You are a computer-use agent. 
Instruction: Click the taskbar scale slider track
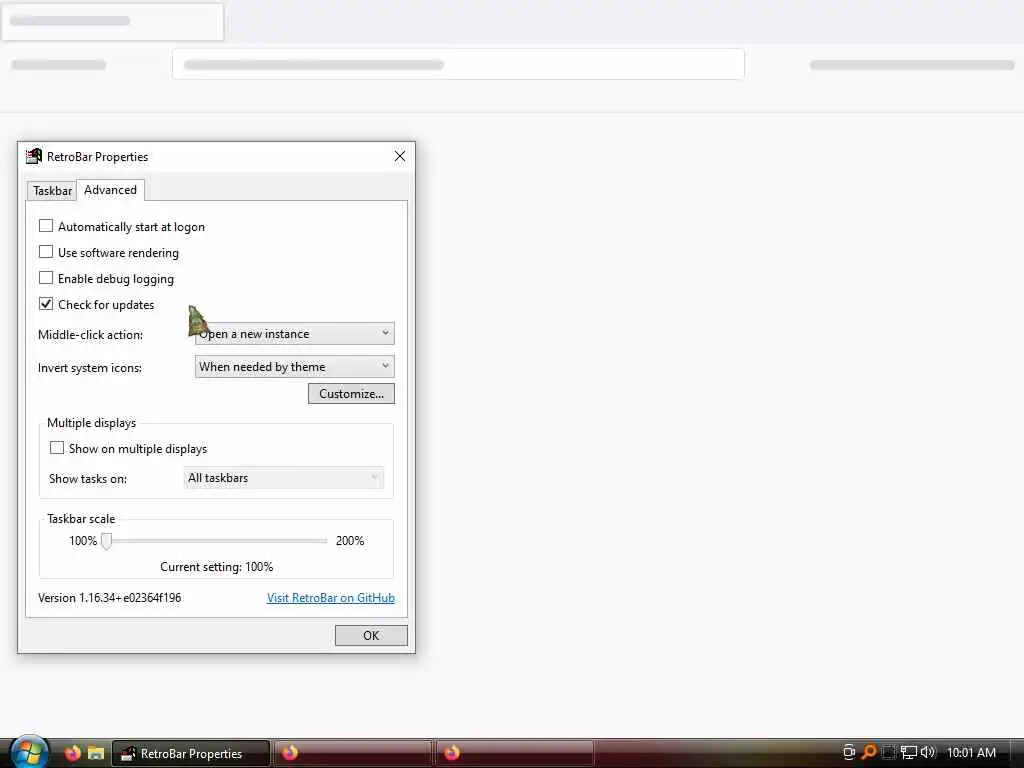(x=216, y=541)
